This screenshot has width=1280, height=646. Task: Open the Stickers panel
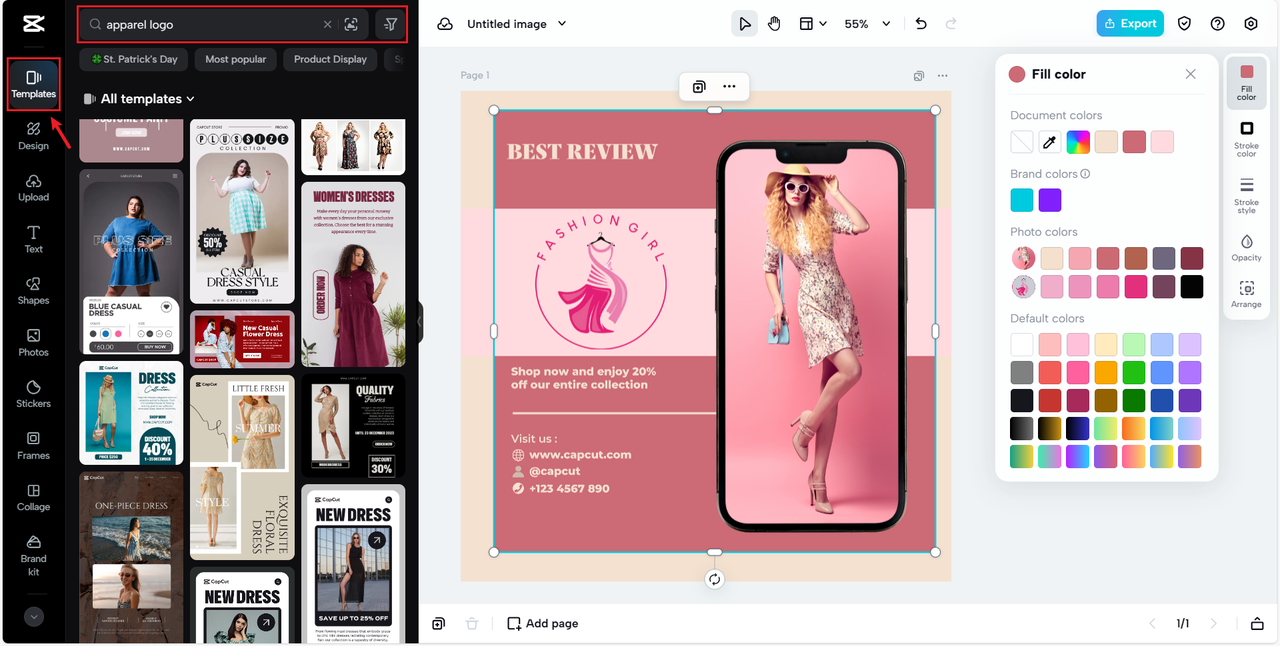pyautogui.click(x=33, y=395)
